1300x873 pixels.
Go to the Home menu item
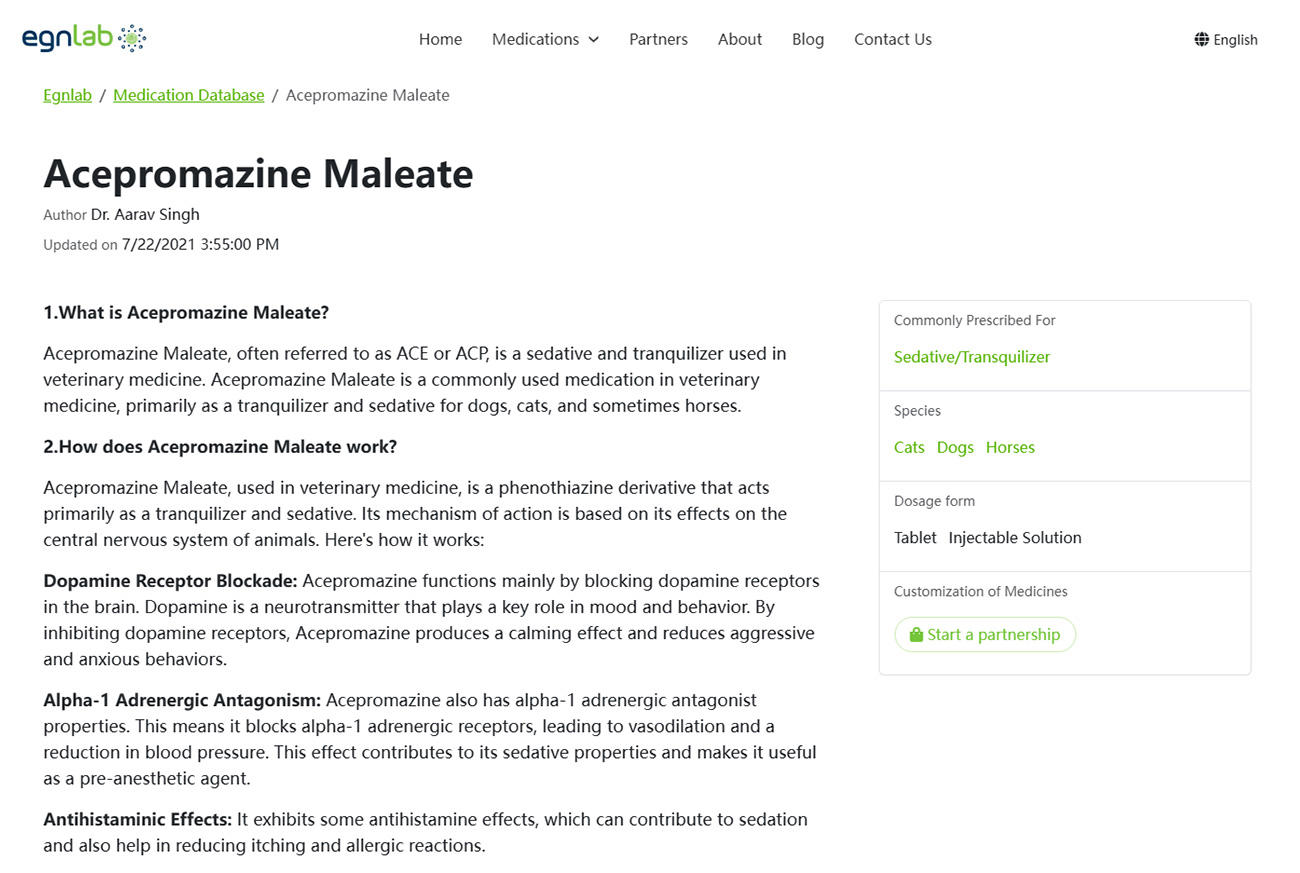pyautogui.click(x=440, y=39)
